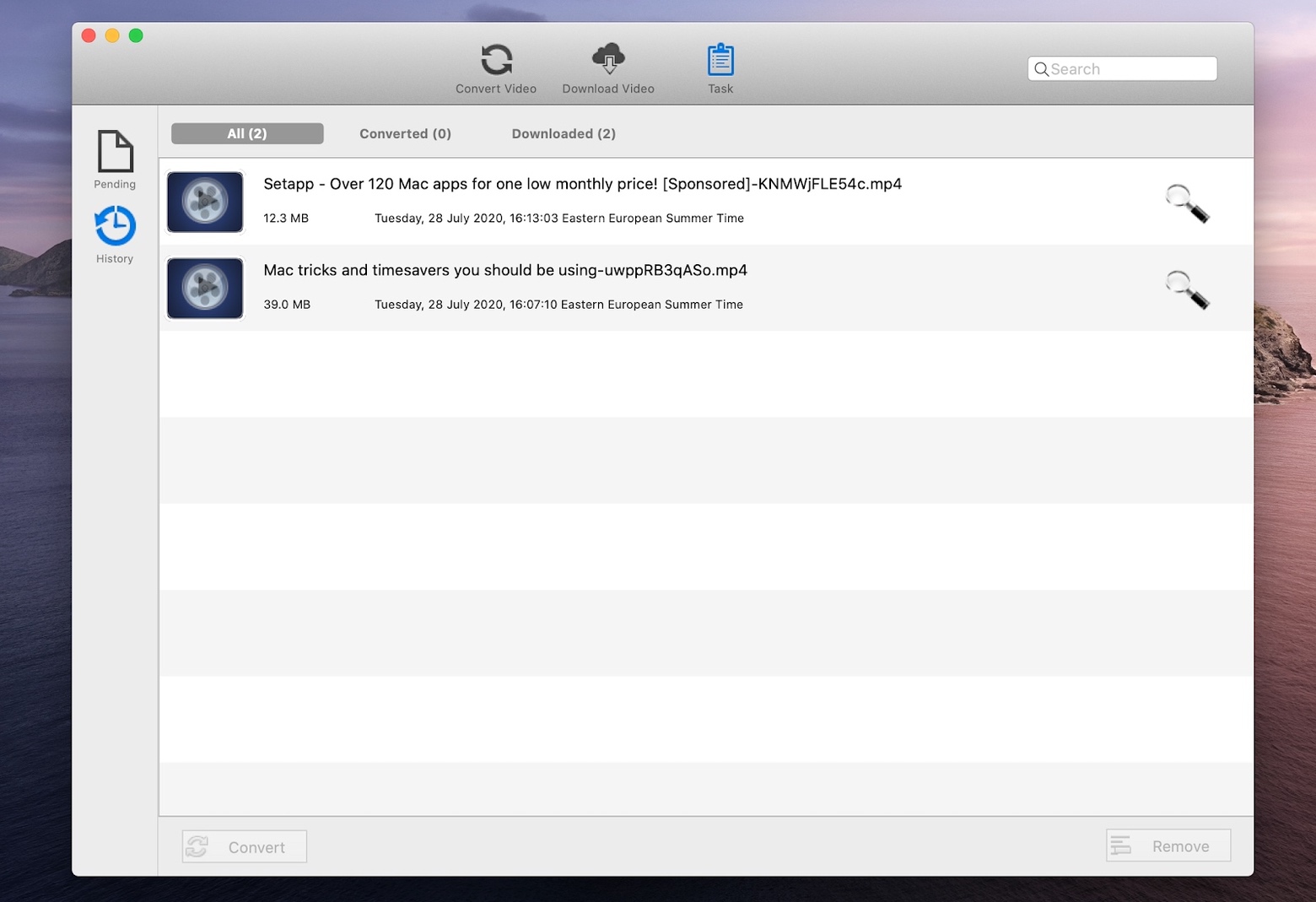
Task: Reveal Mac tricks video with magnifier icon
Action: 1187,289
